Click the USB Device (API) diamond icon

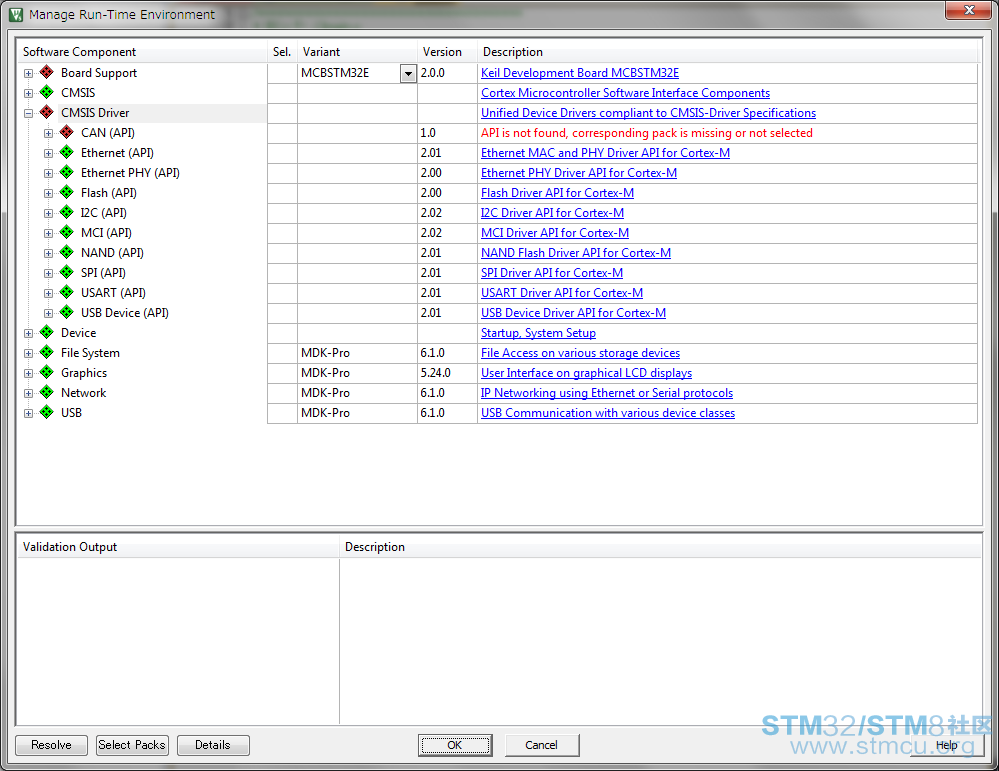[67, 312]
